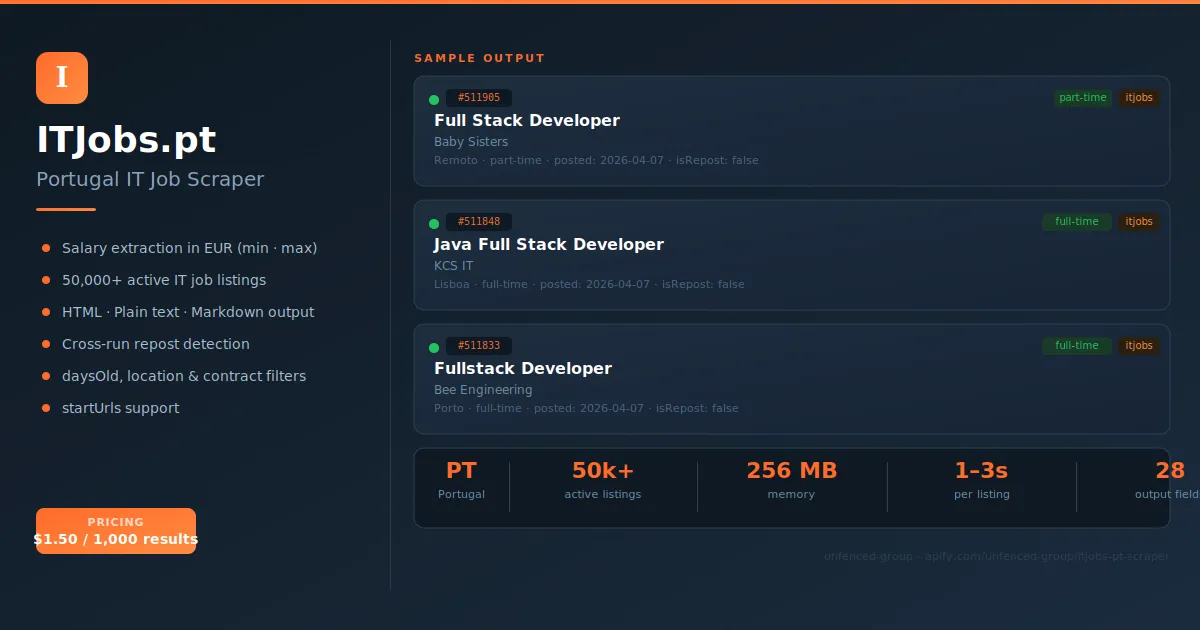Click the orange bullet beside startUrls support
The height and width of the screenshot is (630, 1200).
[x=44, y=408]
